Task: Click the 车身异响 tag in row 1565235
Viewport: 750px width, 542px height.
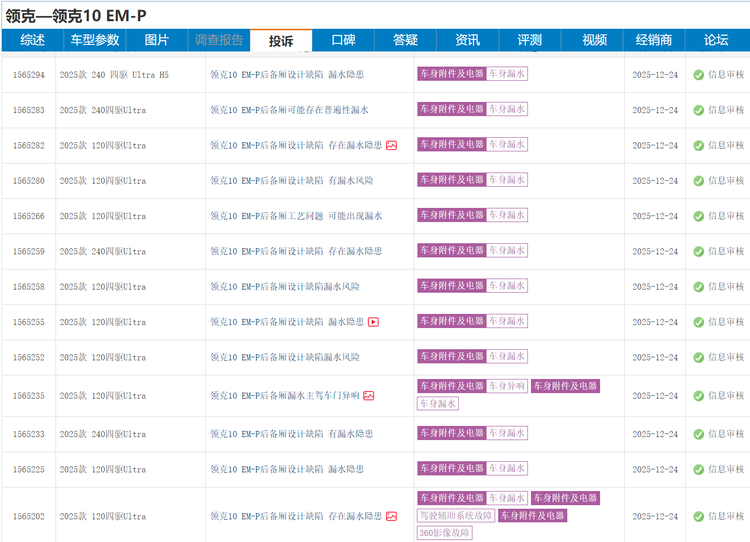Action: (x=507, y=386)
